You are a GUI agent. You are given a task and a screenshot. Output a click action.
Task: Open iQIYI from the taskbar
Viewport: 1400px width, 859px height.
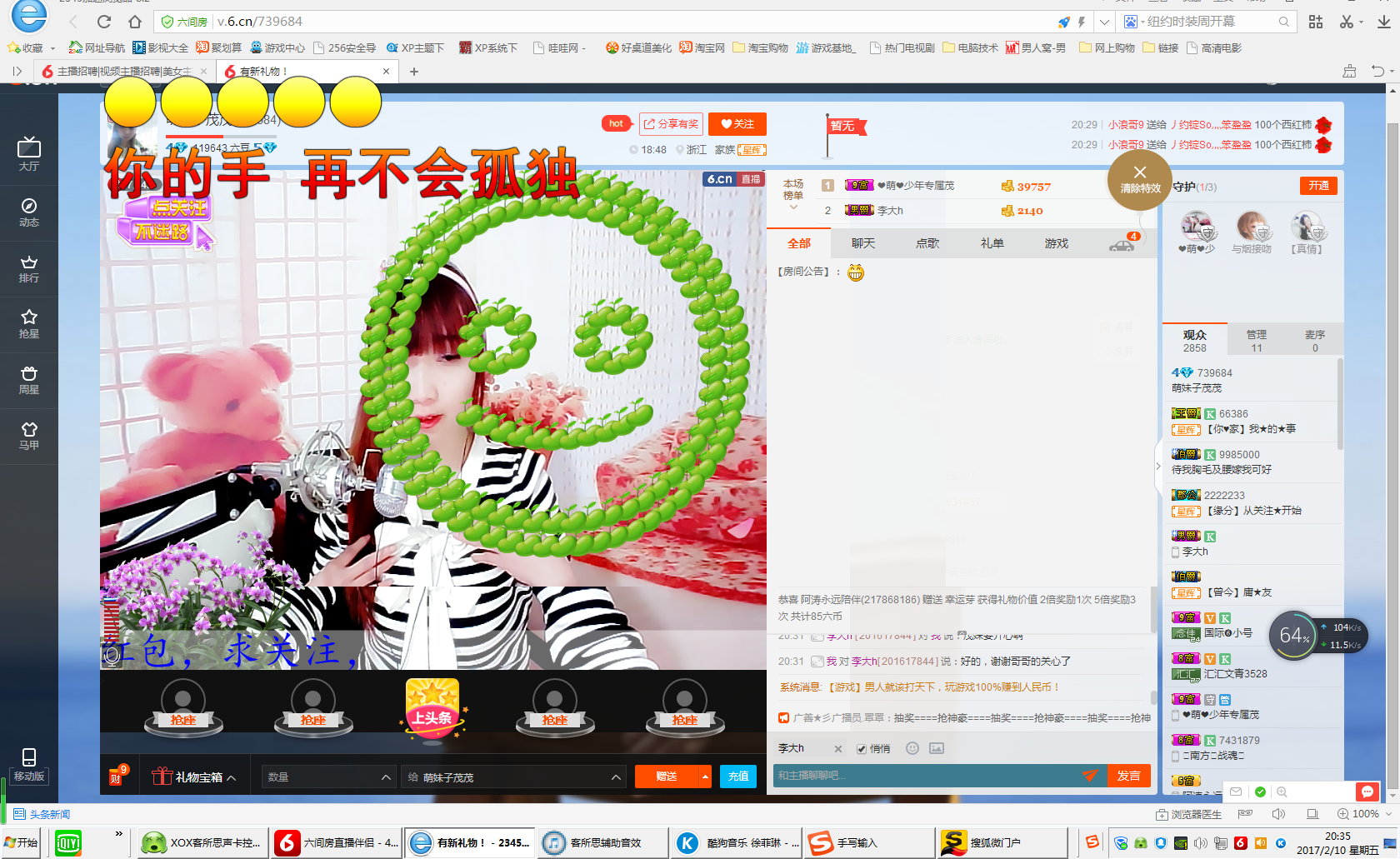tap(68, 843)
